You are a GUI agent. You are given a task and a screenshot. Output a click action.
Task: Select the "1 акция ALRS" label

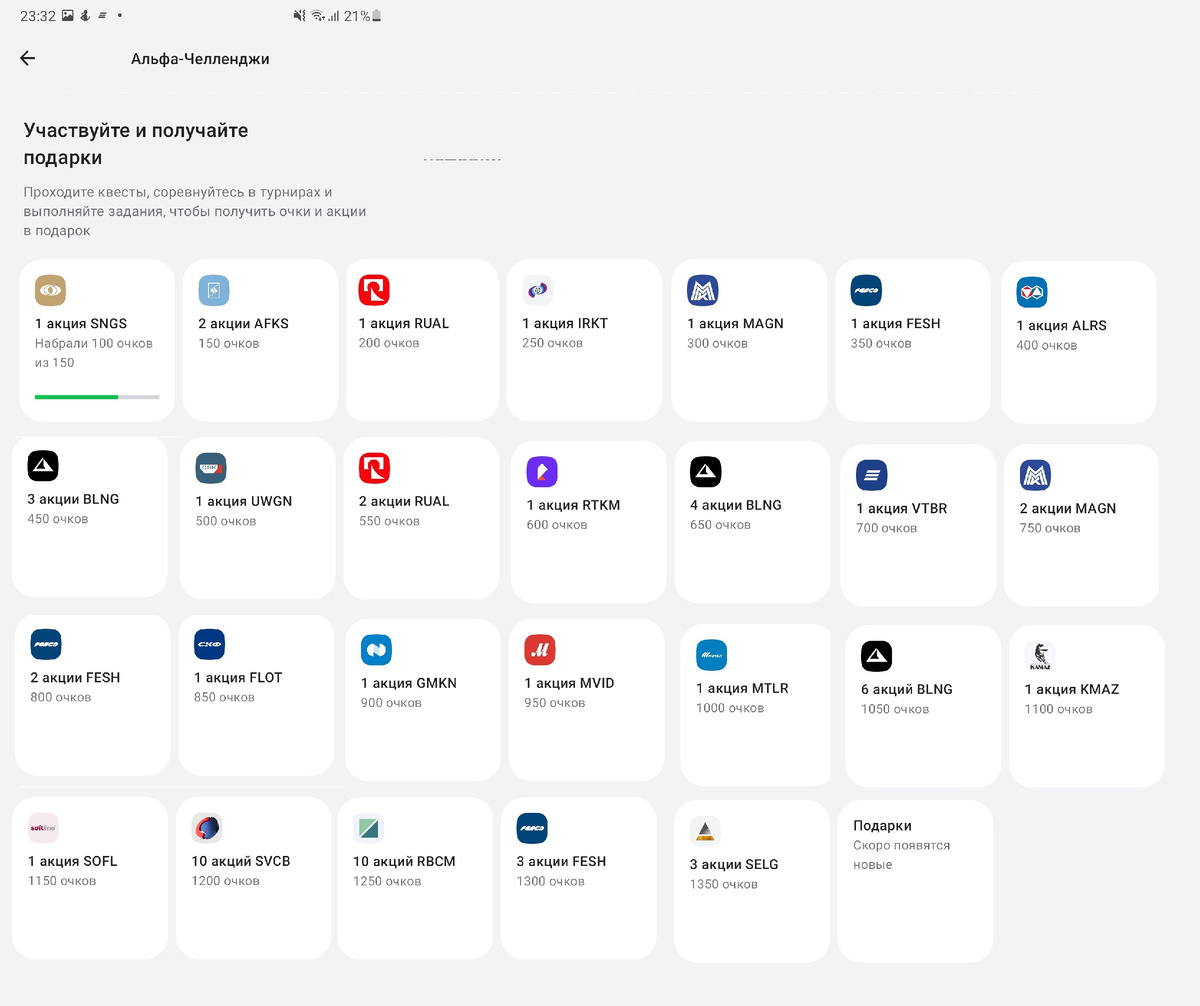(1062, 325)
